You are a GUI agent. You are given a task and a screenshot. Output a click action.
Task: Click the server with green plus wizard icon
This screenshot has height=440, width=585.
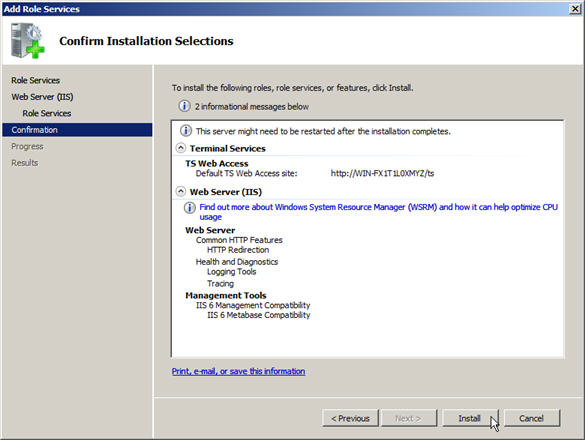pos(28,40)
